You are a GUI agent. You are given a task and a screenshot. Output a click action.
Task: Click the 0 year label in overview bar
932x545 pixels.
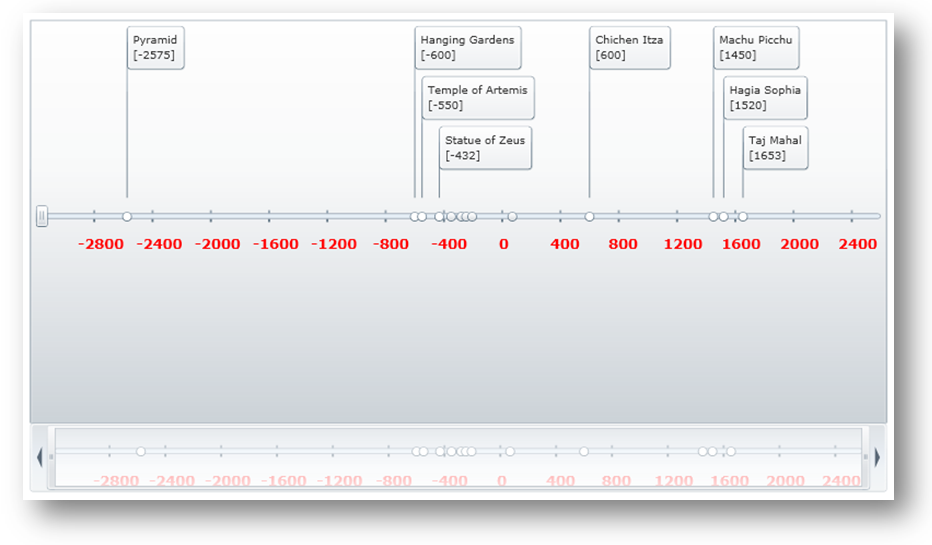pos(501,481)
